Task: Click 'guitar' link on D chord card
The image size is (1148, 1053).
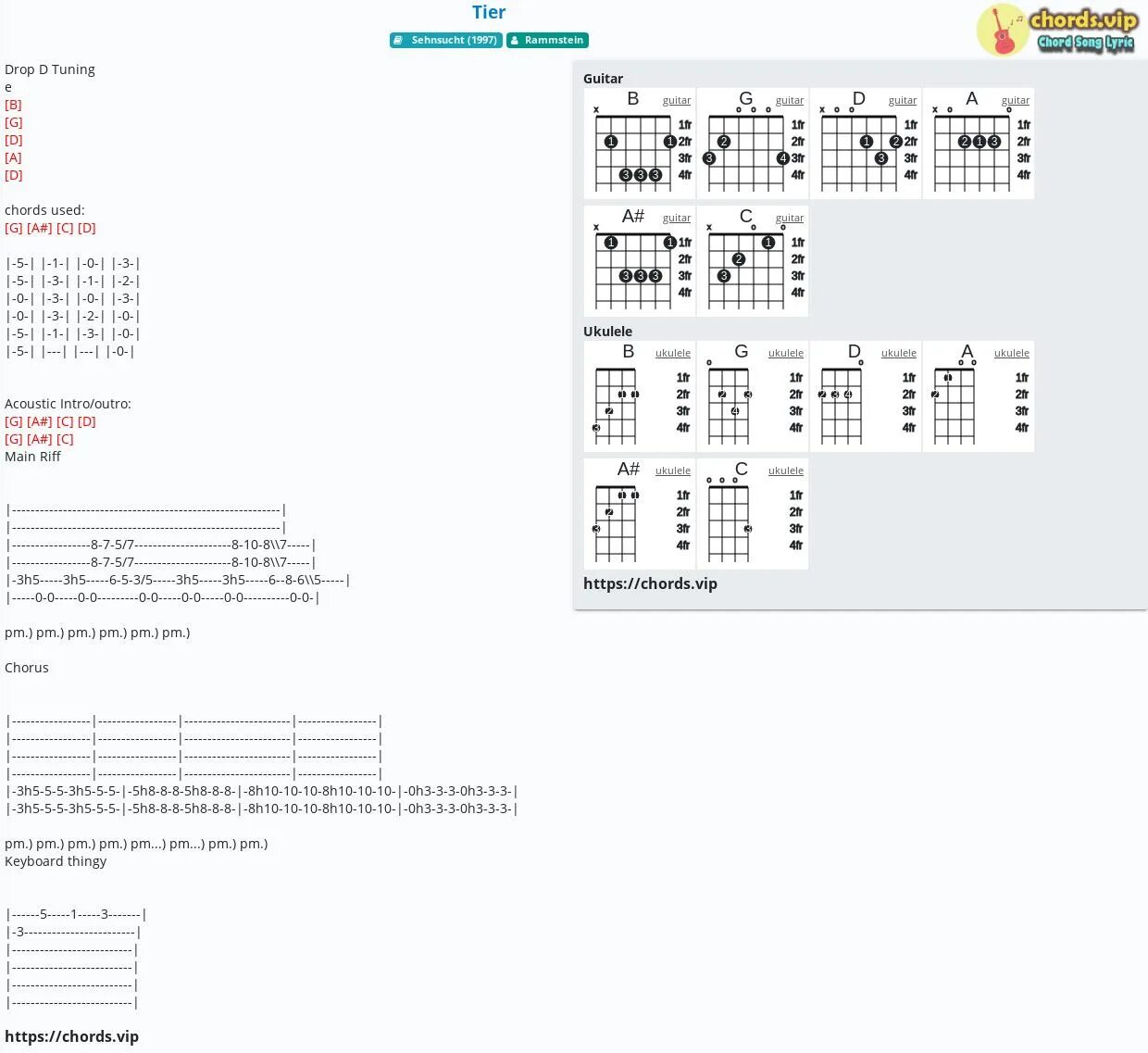Action: (x=903, y=100)
